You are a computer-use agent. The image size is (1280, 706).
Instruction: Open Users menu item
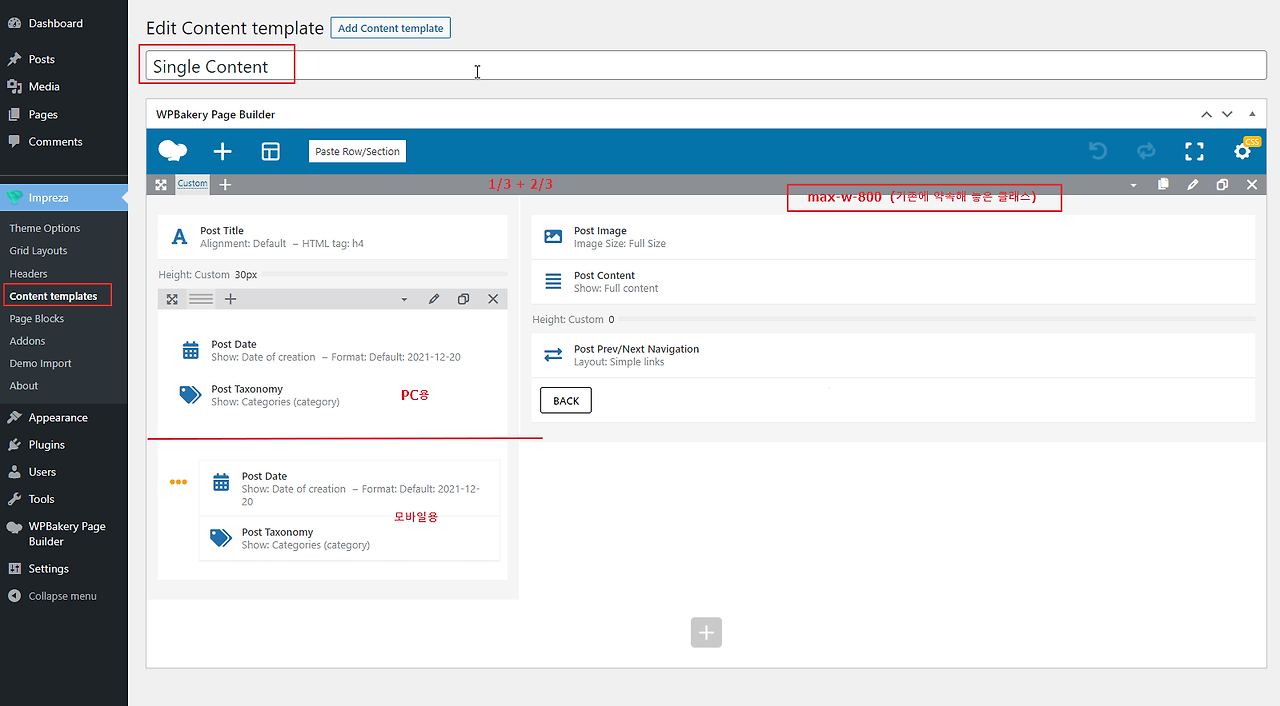click(x=64, y=471)
